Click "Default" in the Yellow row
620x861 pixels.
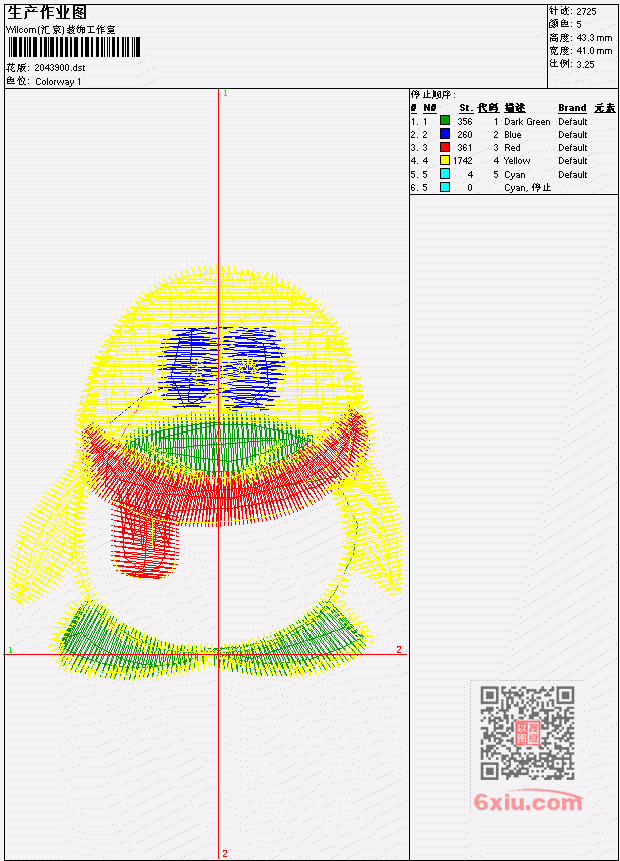(x=573, y=161)
